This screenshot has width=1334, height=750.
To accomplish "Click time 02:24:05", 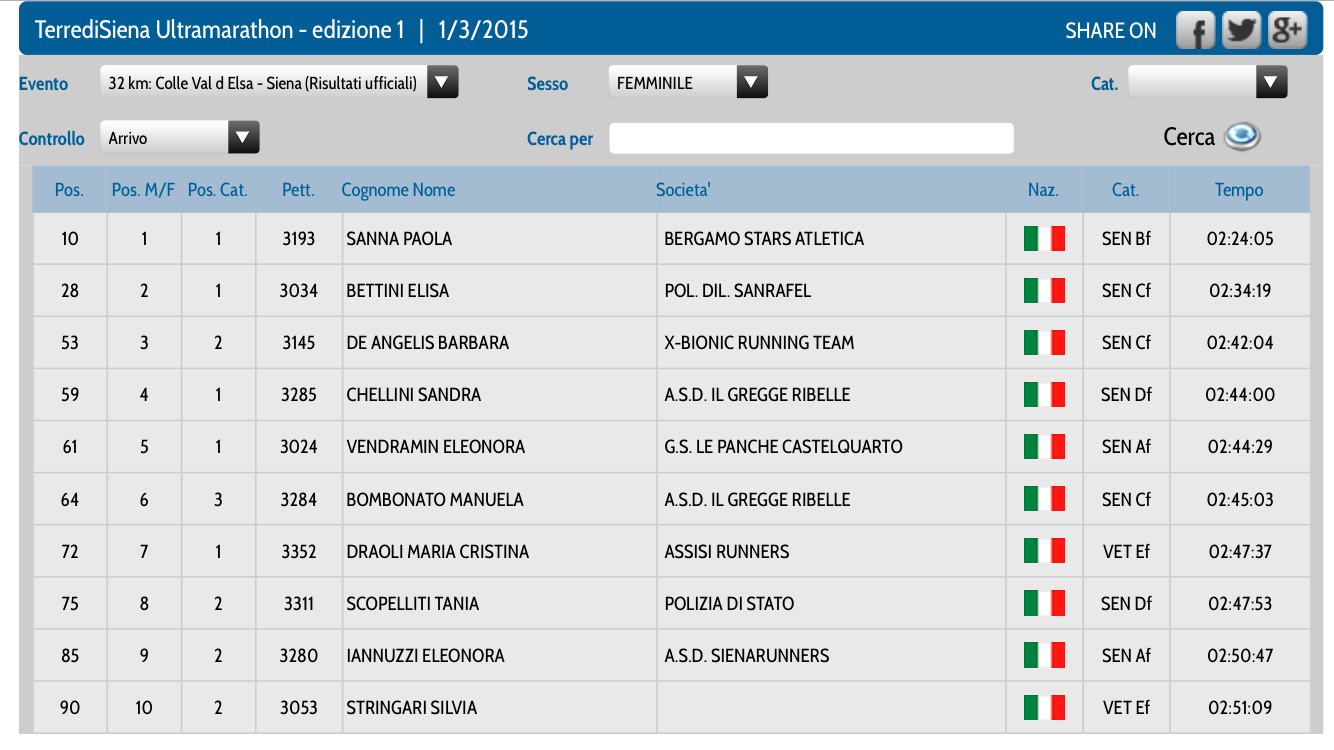I will [1240, 239].
